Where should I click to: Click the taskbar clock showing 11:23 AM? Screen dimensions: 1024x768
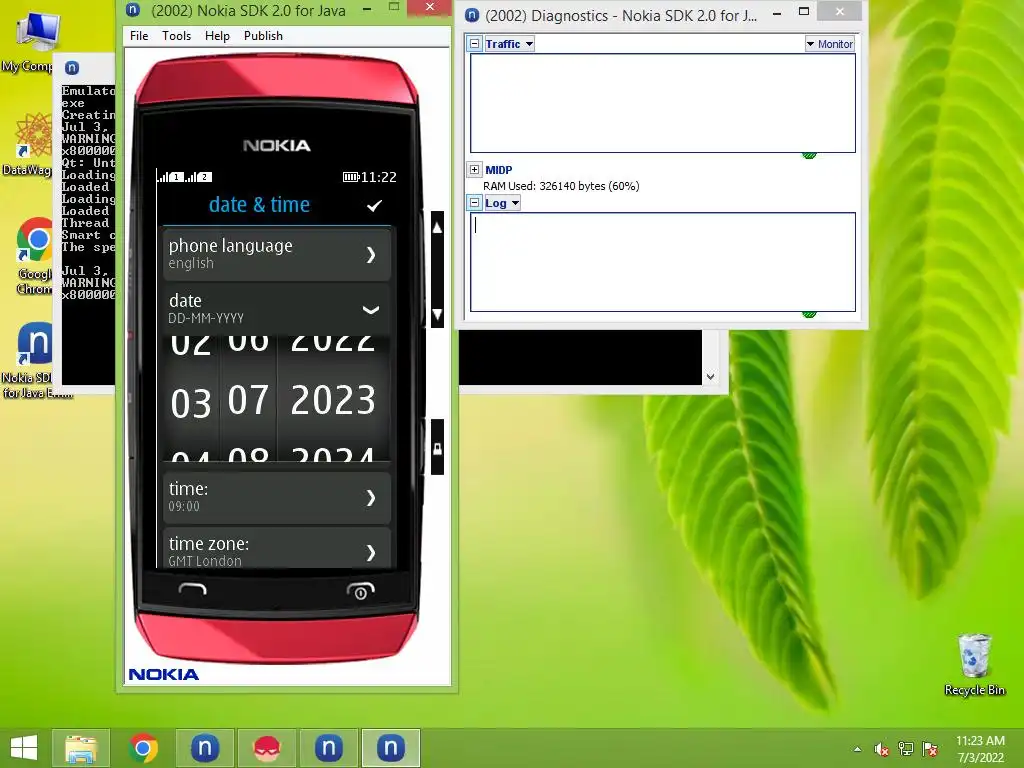pos(980,749)
